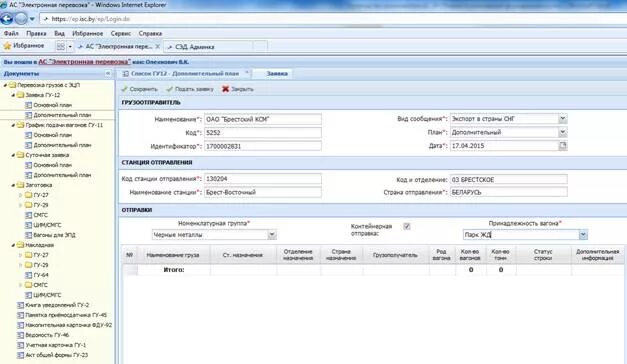Click the browser Back button
The height and width of the screenshot is (364, 627).
7,18
